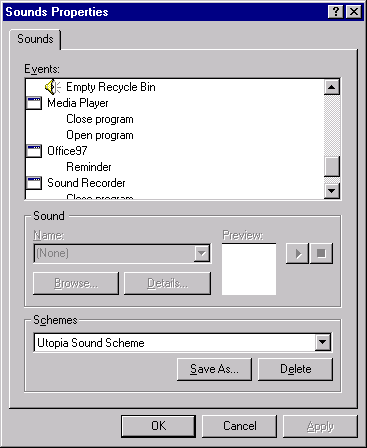Click the speaker icon beside Empty Recycle Bin
This screenshot has width=367, height=448.
pyautogui.click(x=53, y=87)
